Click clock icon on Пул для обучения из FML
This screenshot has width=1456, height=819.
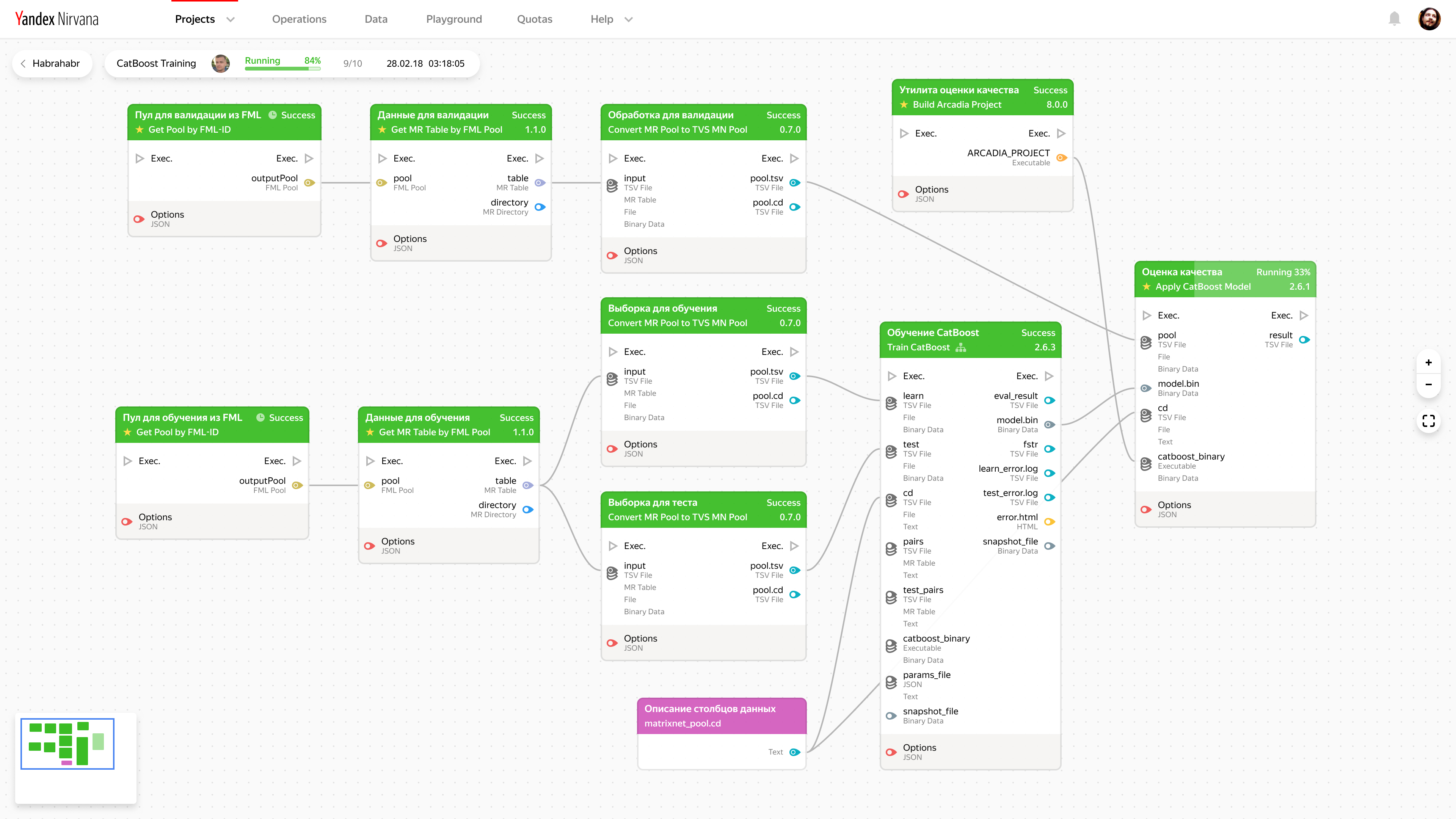[x=260, y=417]
